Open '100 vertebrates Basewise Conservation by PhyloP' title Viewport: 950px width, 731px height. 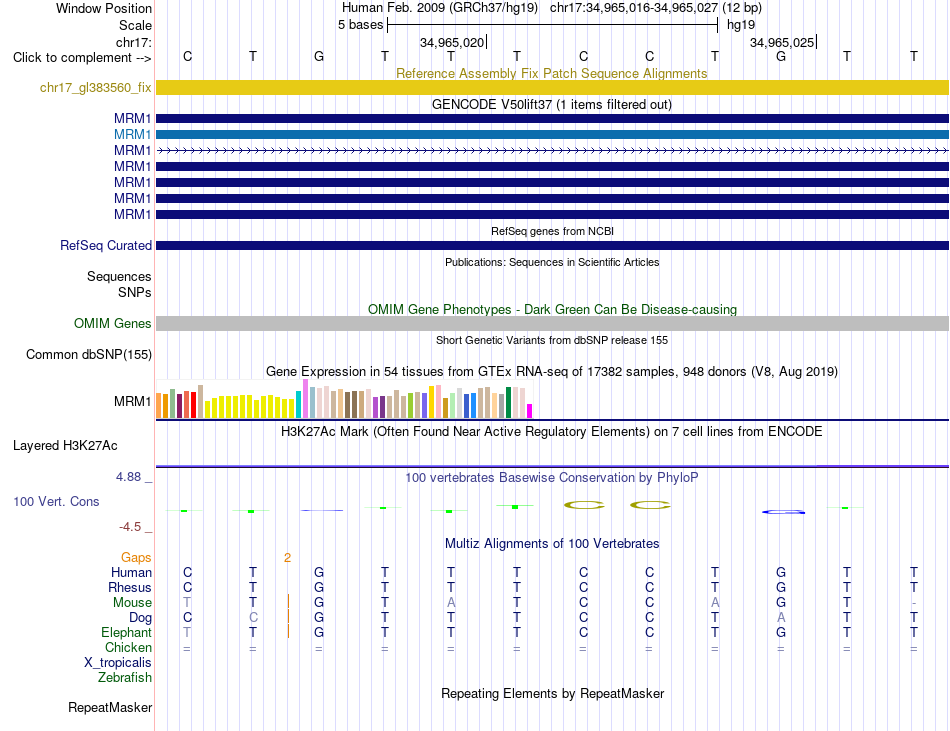point(551,478)
